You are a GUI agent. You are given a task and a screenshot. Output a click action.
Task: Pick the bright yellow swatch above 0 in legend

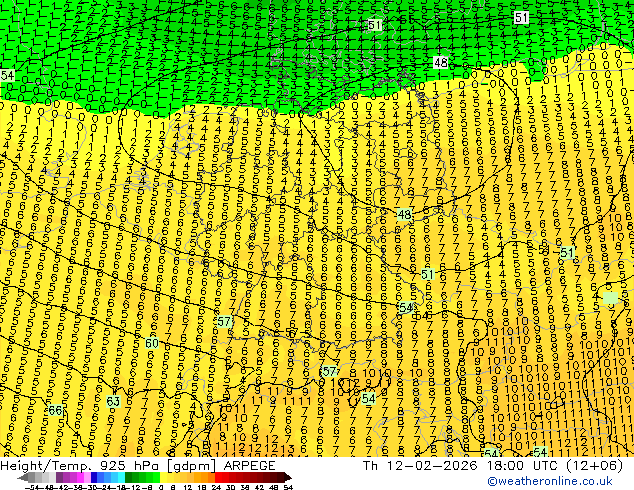[x=163, y=478]
